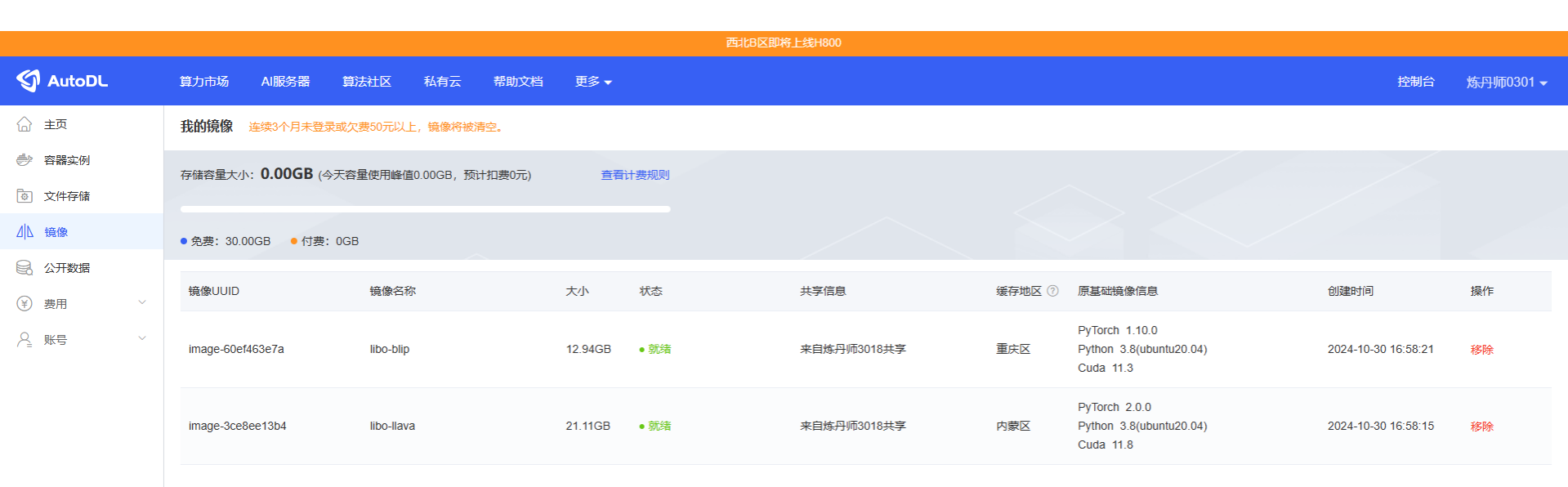
Task: Open the 文件存储 file storage icon
Action: click(x=25, y=196)
